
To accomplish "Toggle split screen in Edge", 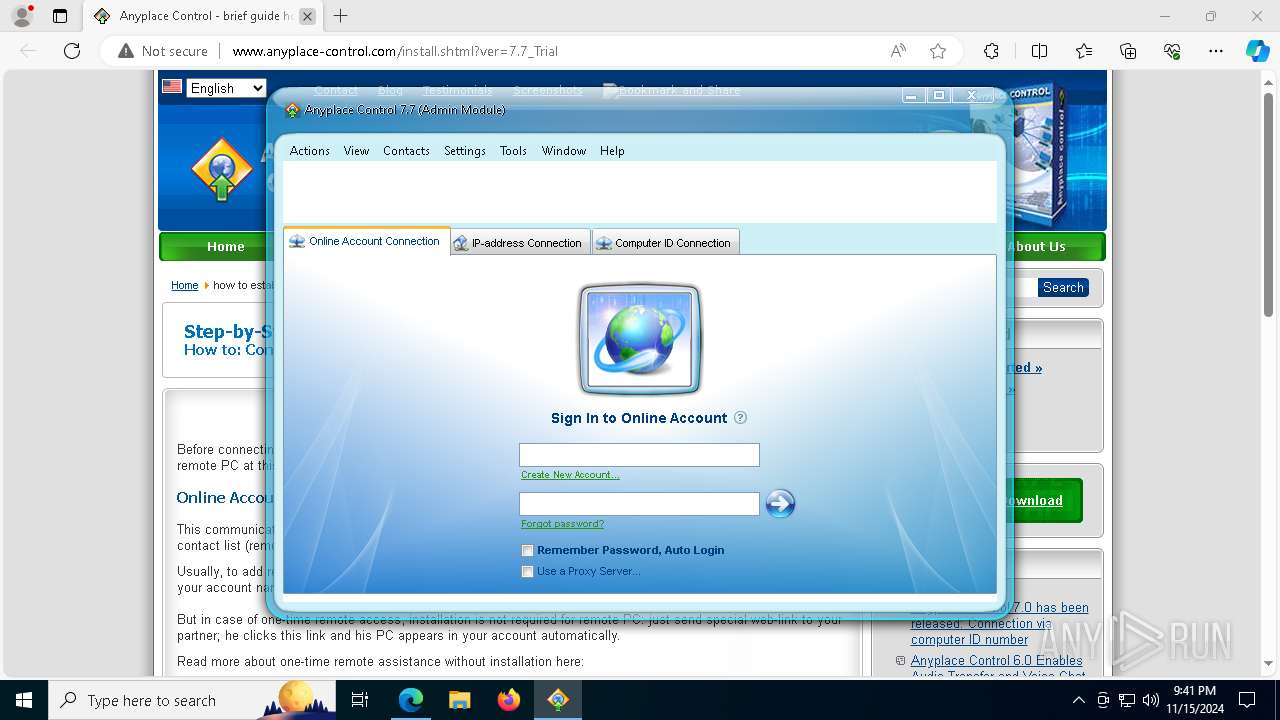I will pyautogui.click(x=1039, y=51).
